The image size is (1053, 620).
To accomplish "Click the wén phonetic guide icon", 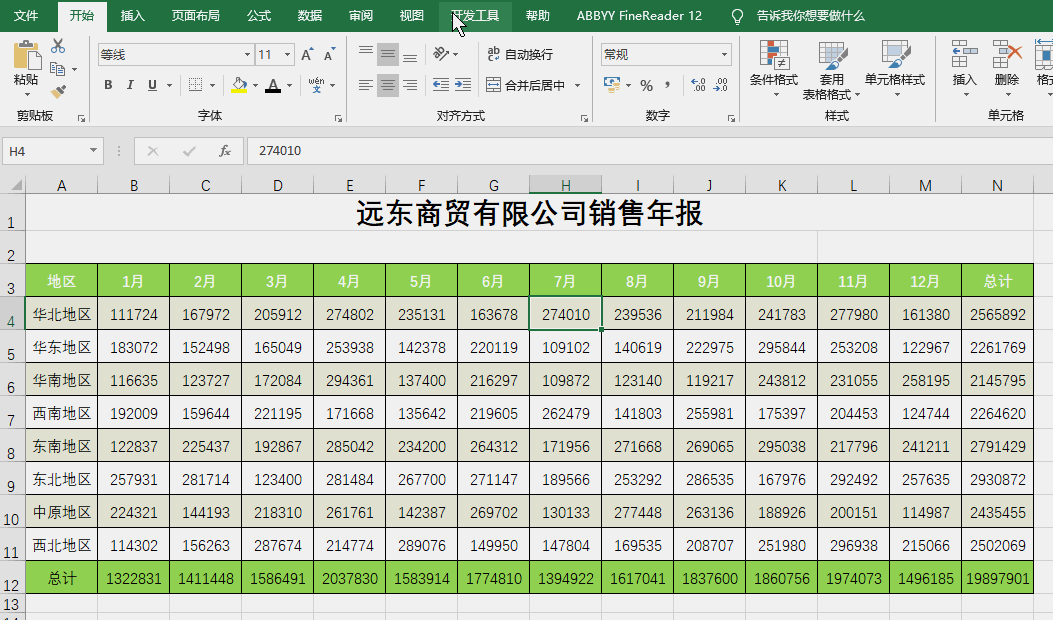I will pos(316,85).
